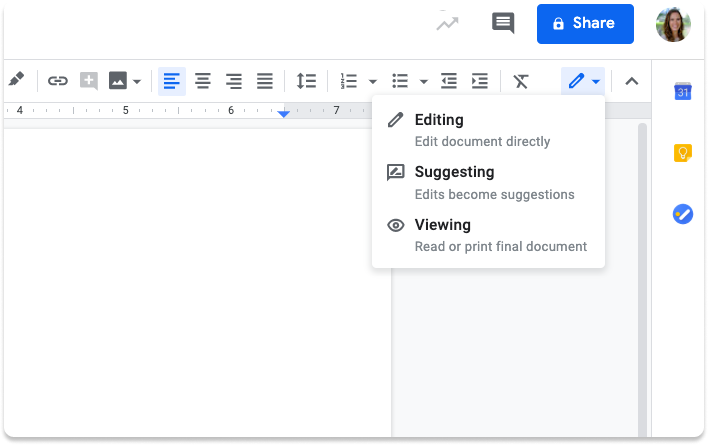Click the vertical scrollbar of the document
Image resolution: width=708 pixels, height=445 pixels.
pos(642,280)
